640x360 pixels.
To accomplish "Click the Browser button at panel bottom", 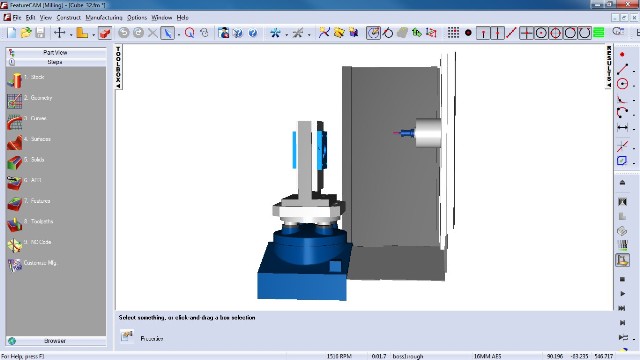I will [56, 341].
